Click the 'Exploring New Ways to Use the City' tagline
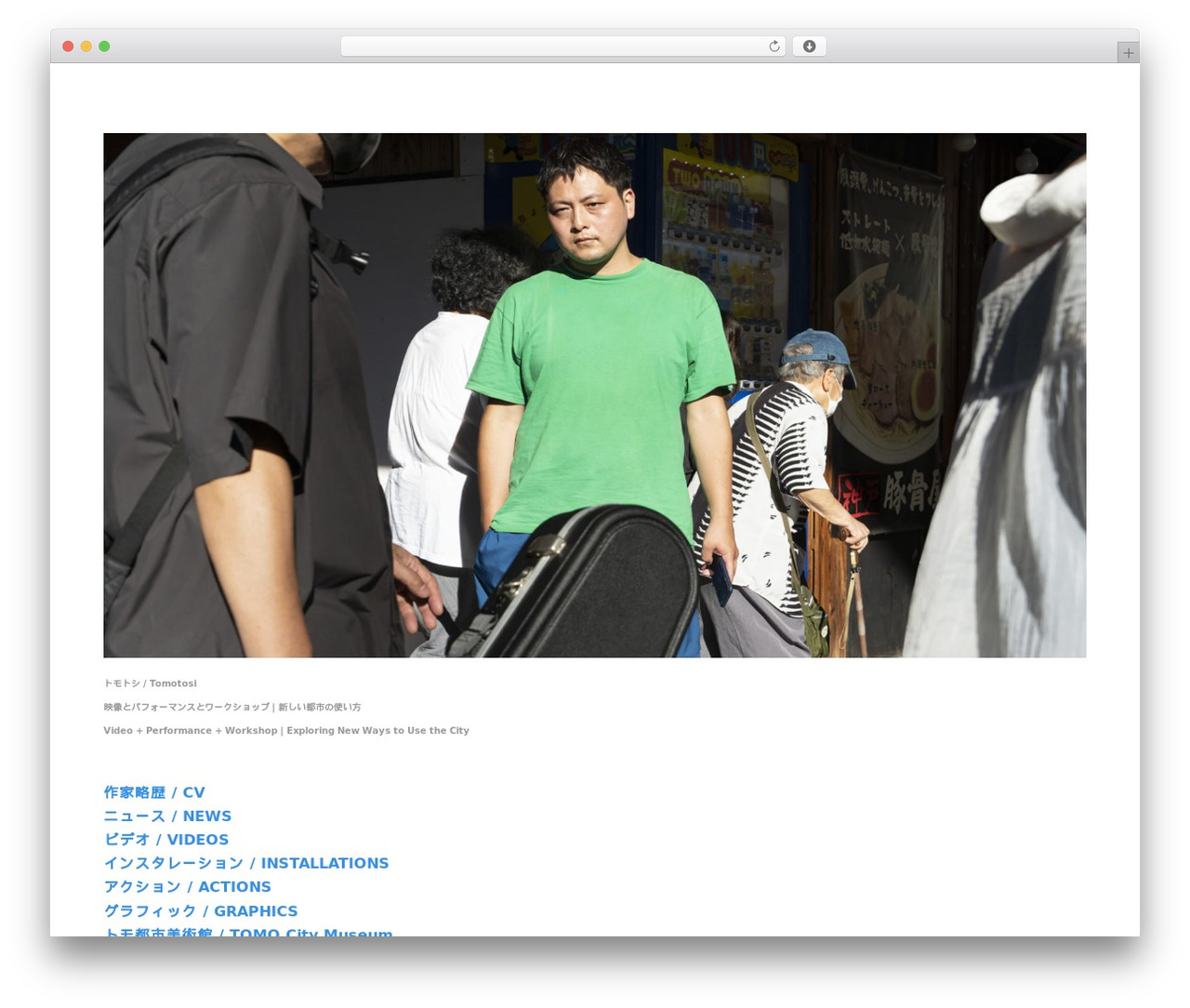The height and width of the screenshot is (1008, 1190). [377, 731]
